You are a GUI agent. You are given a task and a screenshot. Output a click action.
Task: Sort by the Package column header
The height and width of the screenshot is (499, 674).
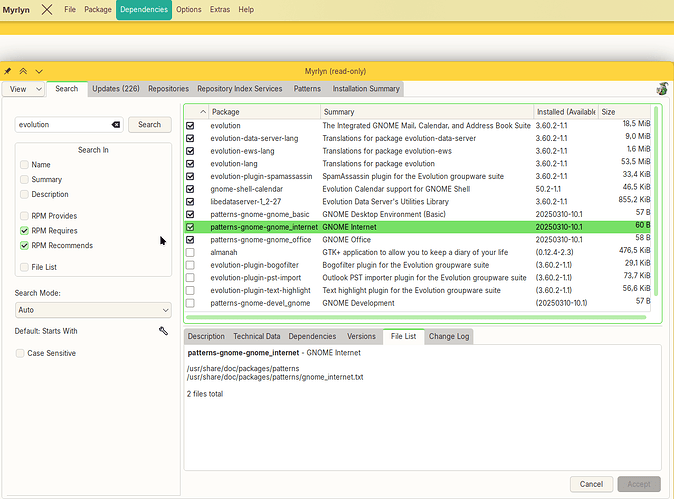[264, 112]
